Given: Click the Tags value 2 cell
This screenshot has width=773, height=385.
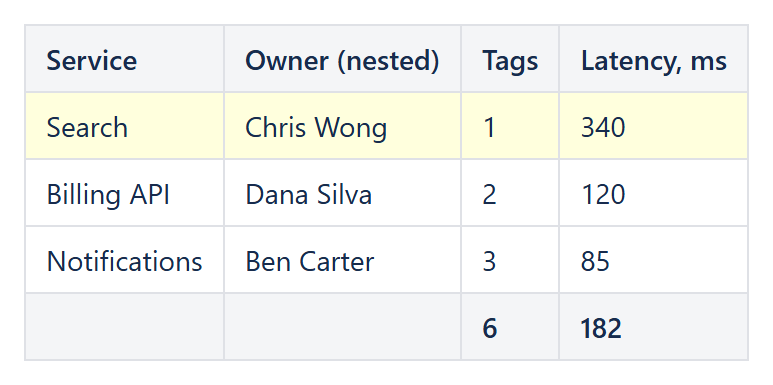Looking at the screenshot, I should coord(510,193).
